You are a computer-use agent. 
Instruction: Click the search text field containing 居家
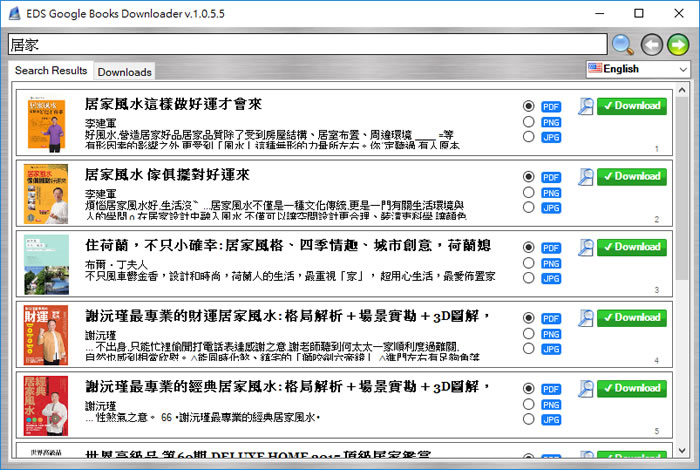(x=305, y=45)
